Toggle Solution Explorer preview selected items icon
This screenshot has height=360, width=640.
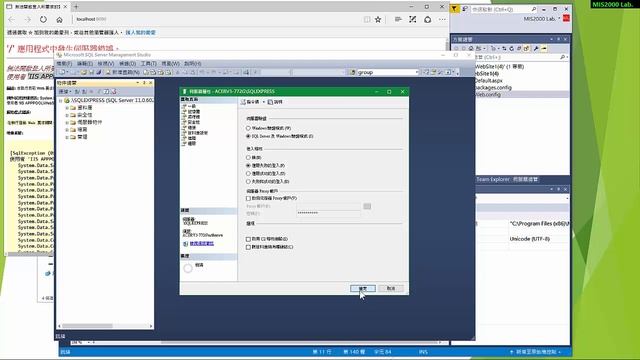click(x=544, y=48)
